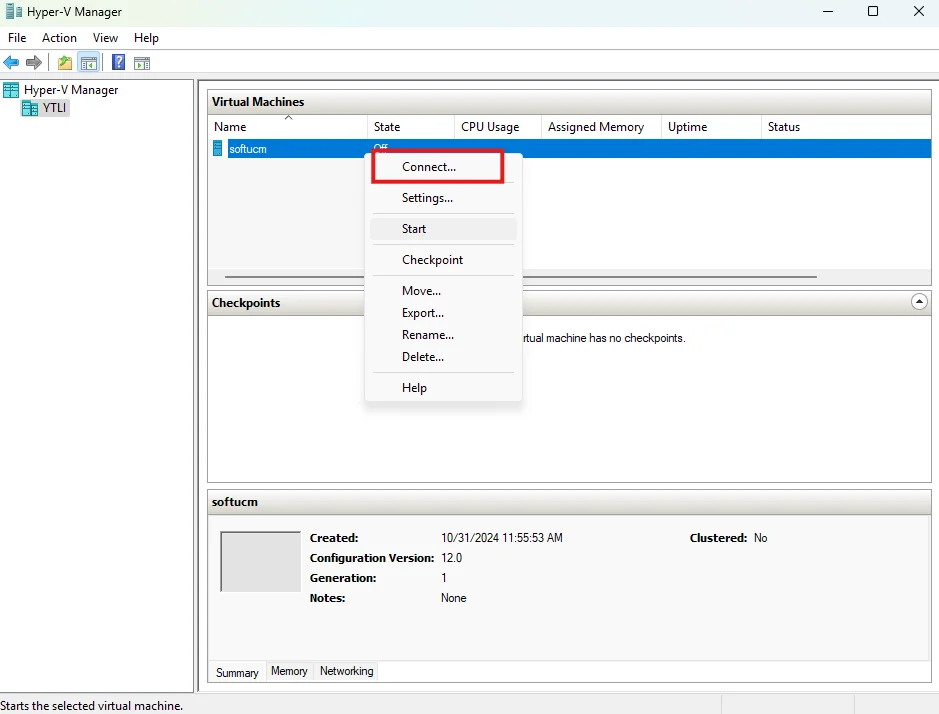Sort by the Name column header
This screenshot has width=939, height=714.
pos(288,126)
